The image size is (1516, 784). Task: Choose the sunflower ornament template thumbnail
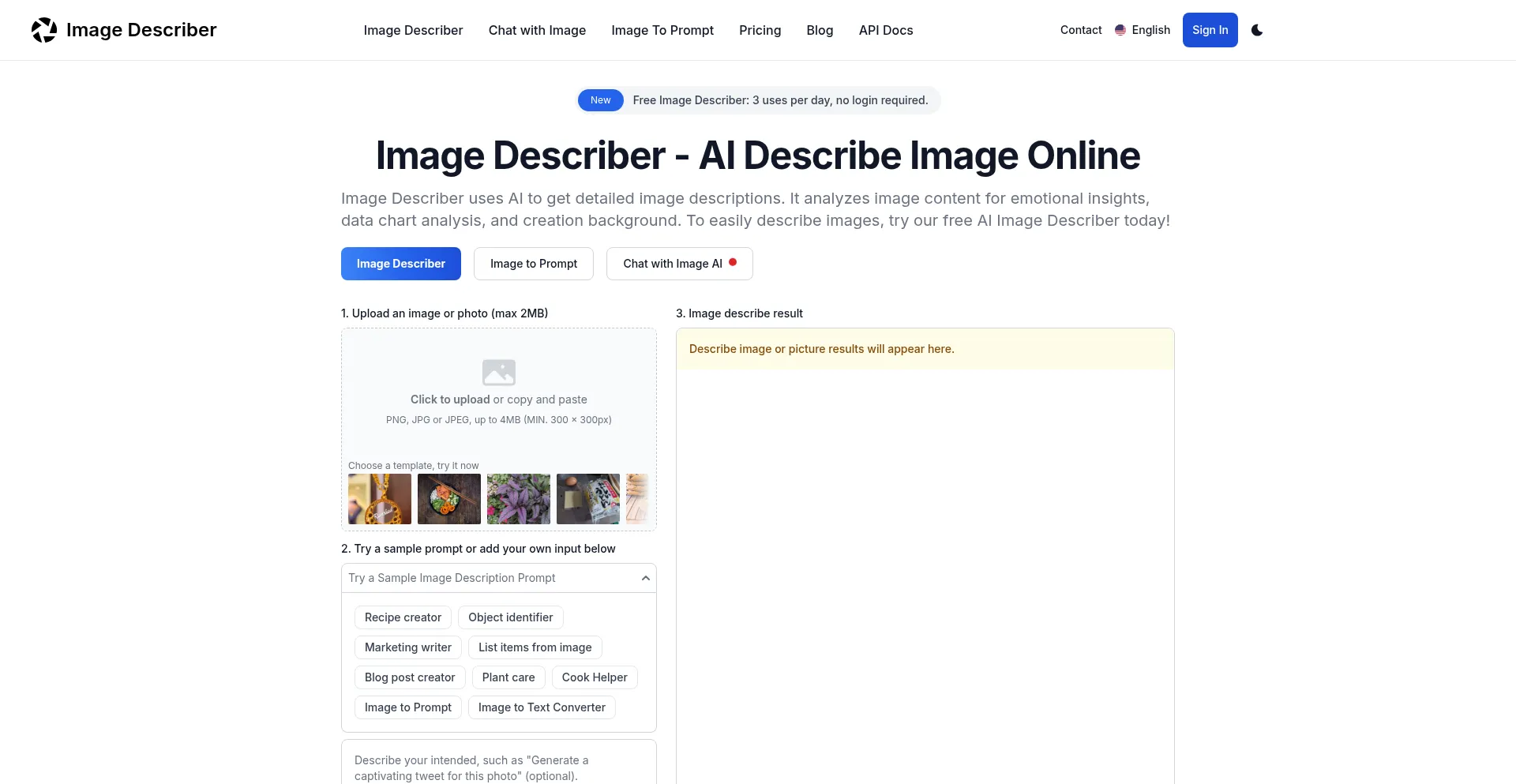point(380,499)
